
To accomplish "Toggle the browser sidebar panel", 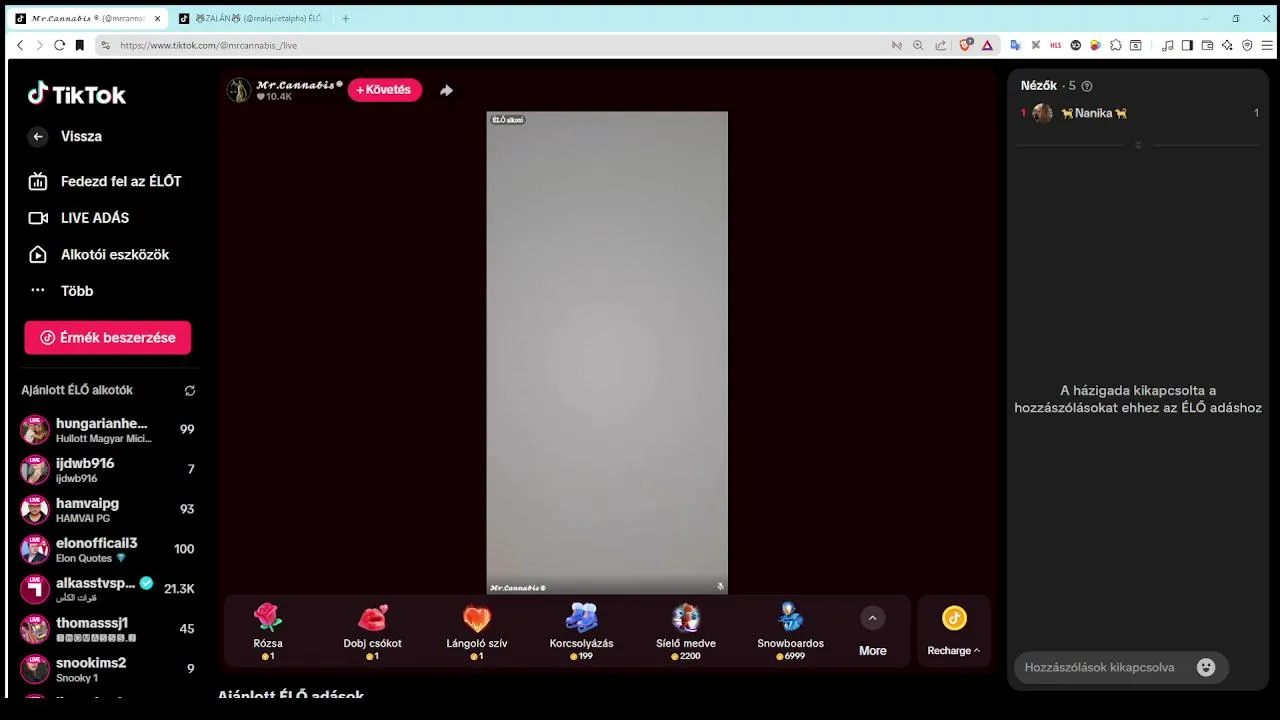I will 1187,45.
